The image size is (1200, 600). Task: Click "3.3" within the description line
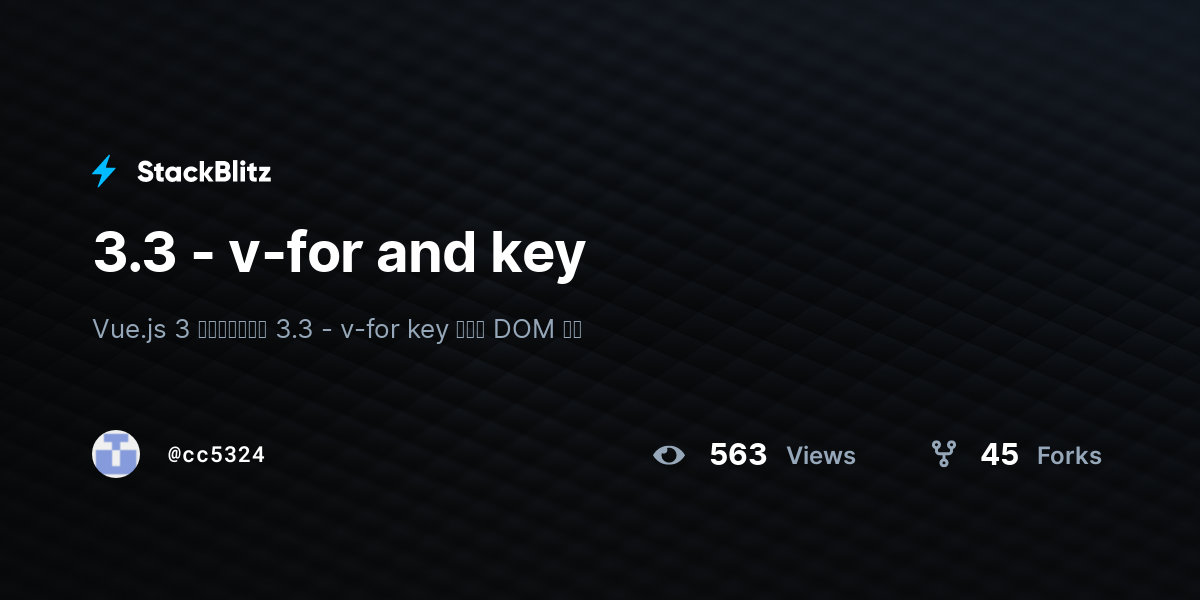click(295, 329)
